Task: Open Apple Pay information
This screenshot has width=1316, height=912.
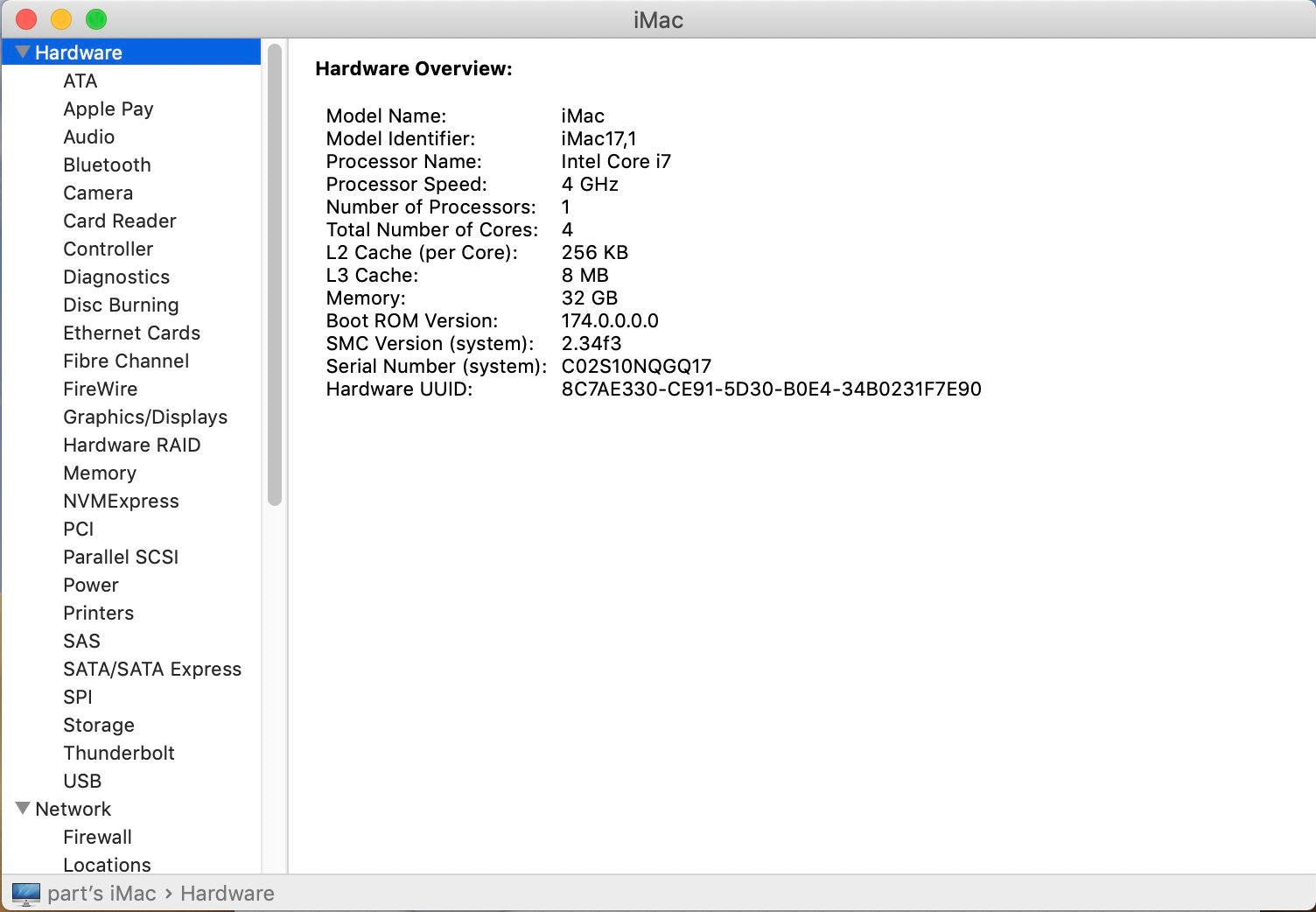Action: click(108, 109)
